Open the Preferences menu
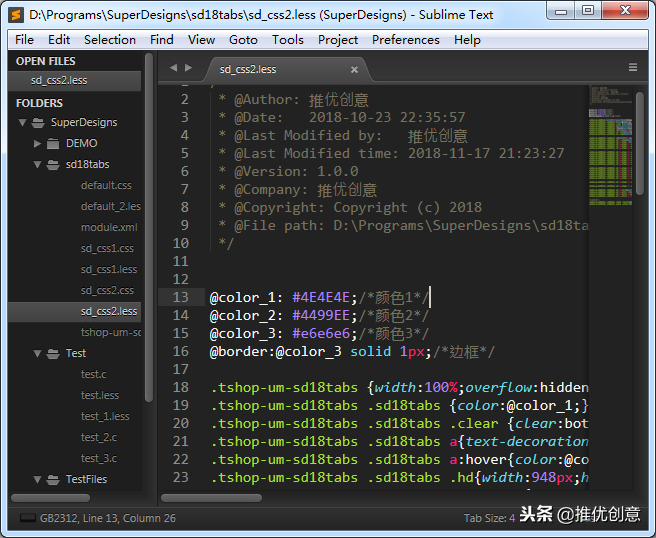 pyautogui.click(x=405, y=40)
